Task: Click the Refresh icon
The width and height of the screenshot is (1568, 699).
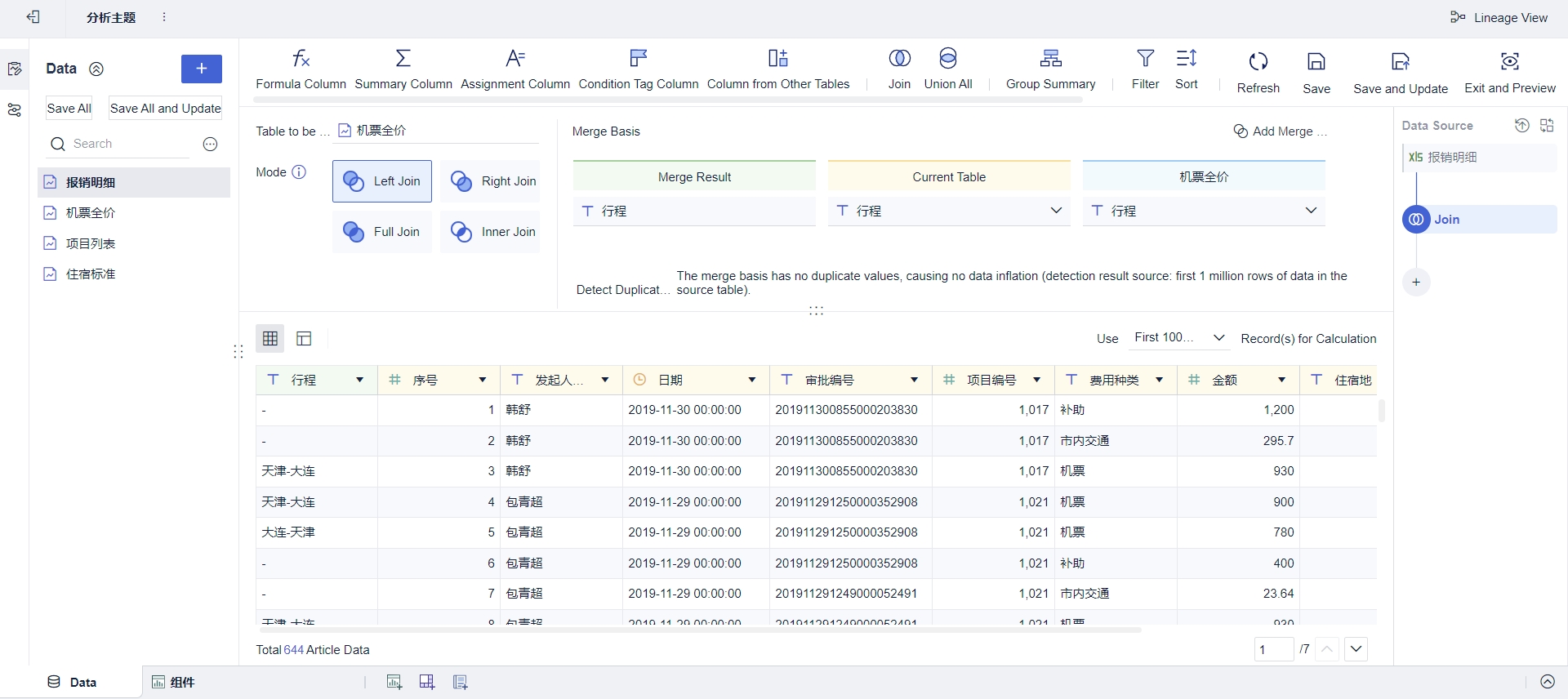Action: tap(1258, 62)
